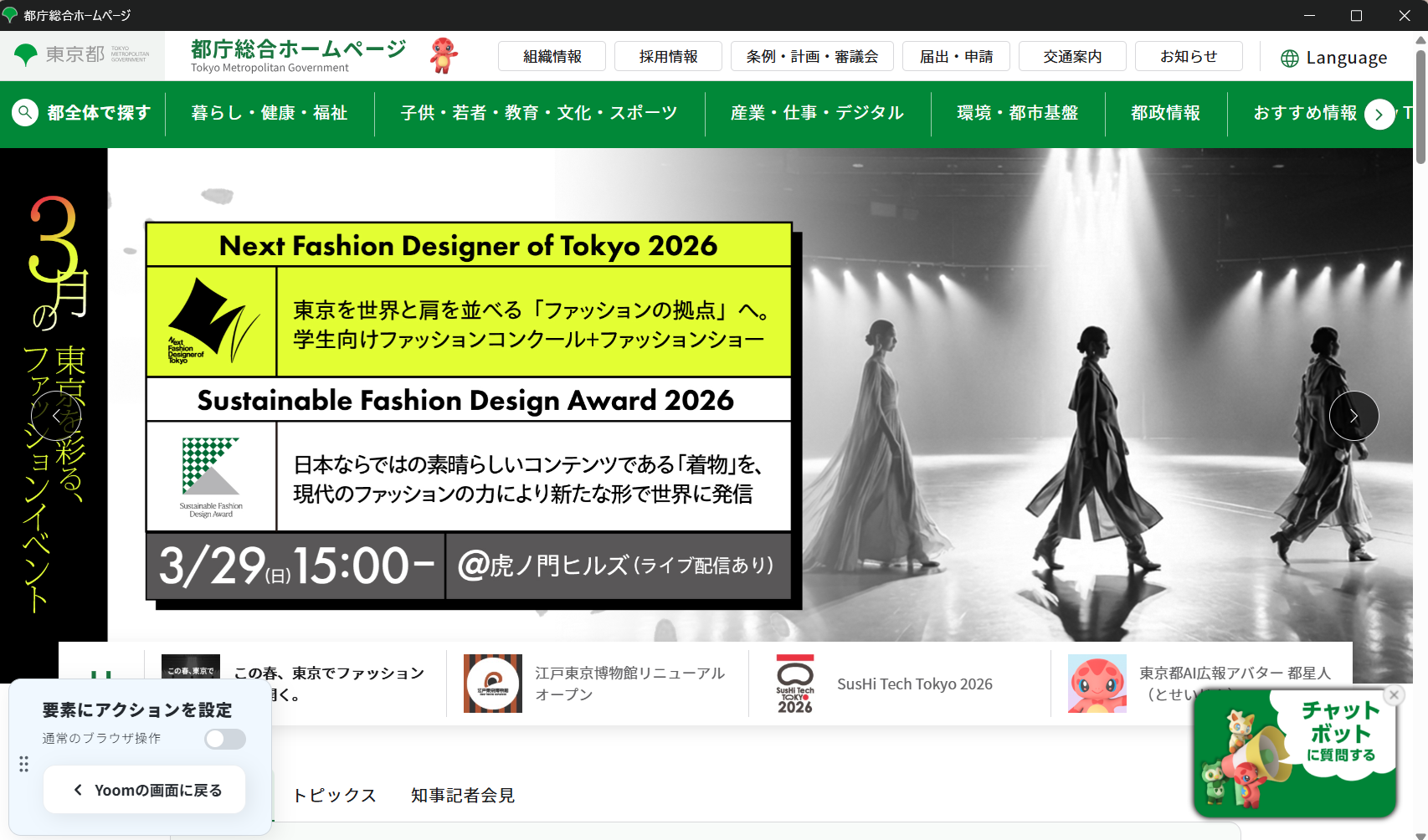Image resolution: width=1428 pixels, height=840 pixels.
Task: Open the 環境・都市基盤 menu
Action: (x=1017, y=113)
